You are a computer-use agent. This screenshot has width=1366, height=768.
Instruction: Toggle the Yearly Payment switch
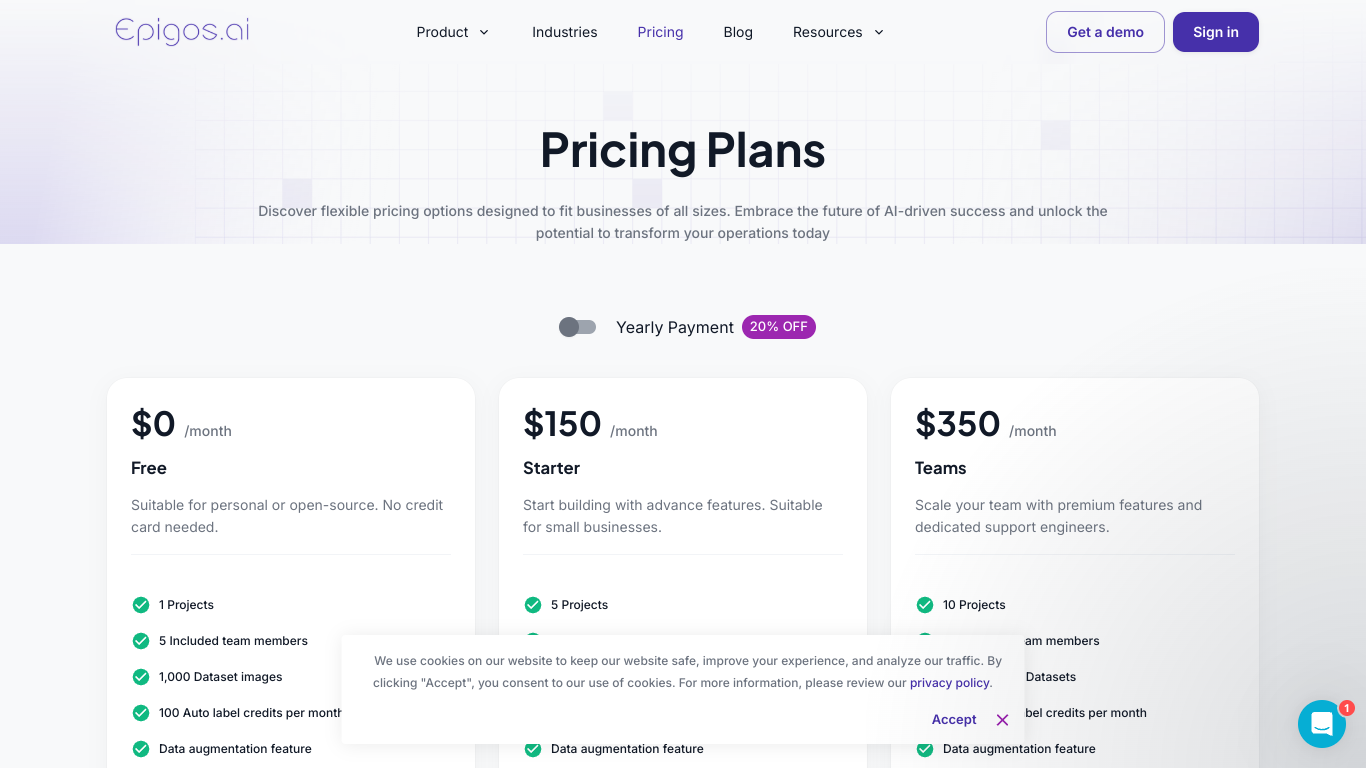[x=577, y=327]
